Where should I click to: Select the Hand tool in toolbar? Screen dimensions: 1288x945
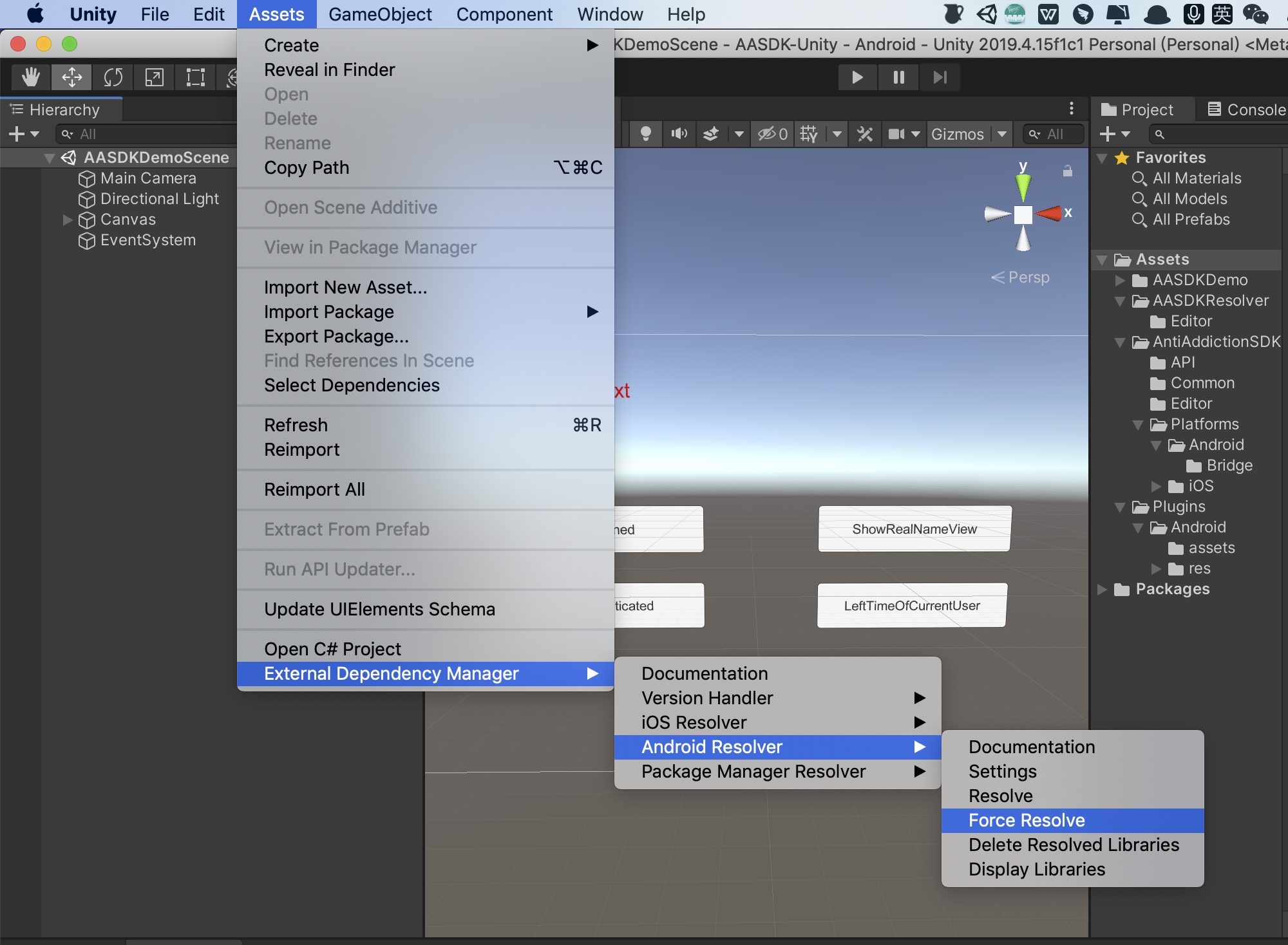pos(30,77)
